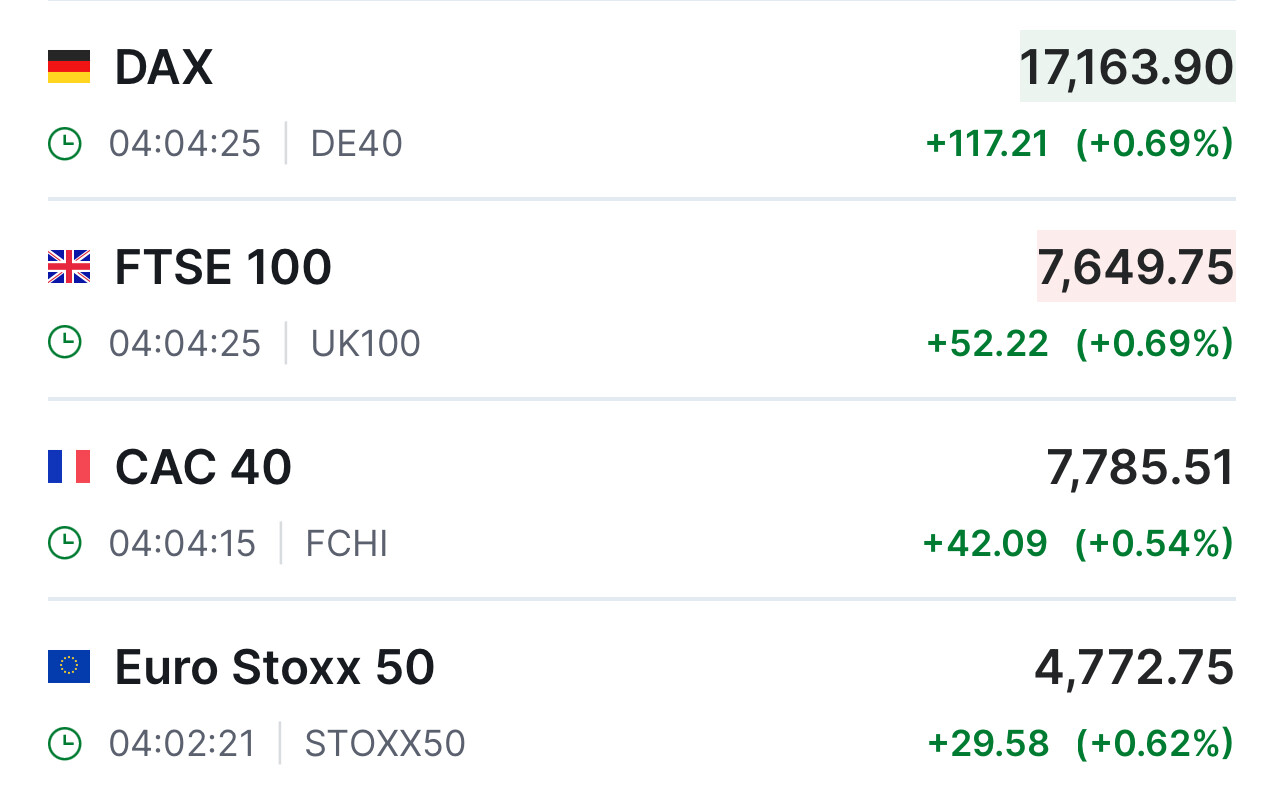Click the CAC 40 price 7,785.51

(1140, 467)
